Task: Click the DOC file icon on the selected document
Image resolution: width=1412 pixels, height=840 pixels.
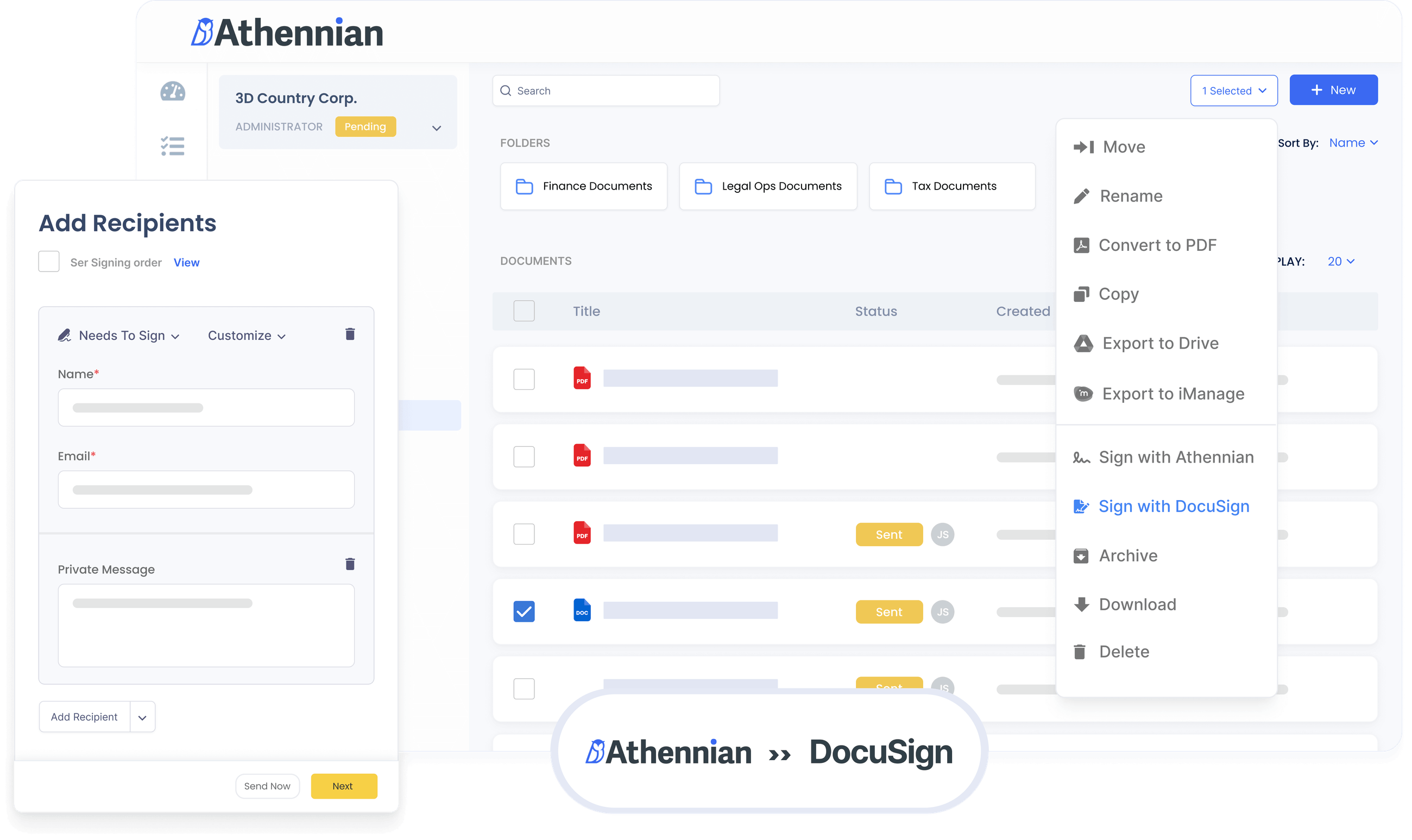Action: [x=582, y=611]
